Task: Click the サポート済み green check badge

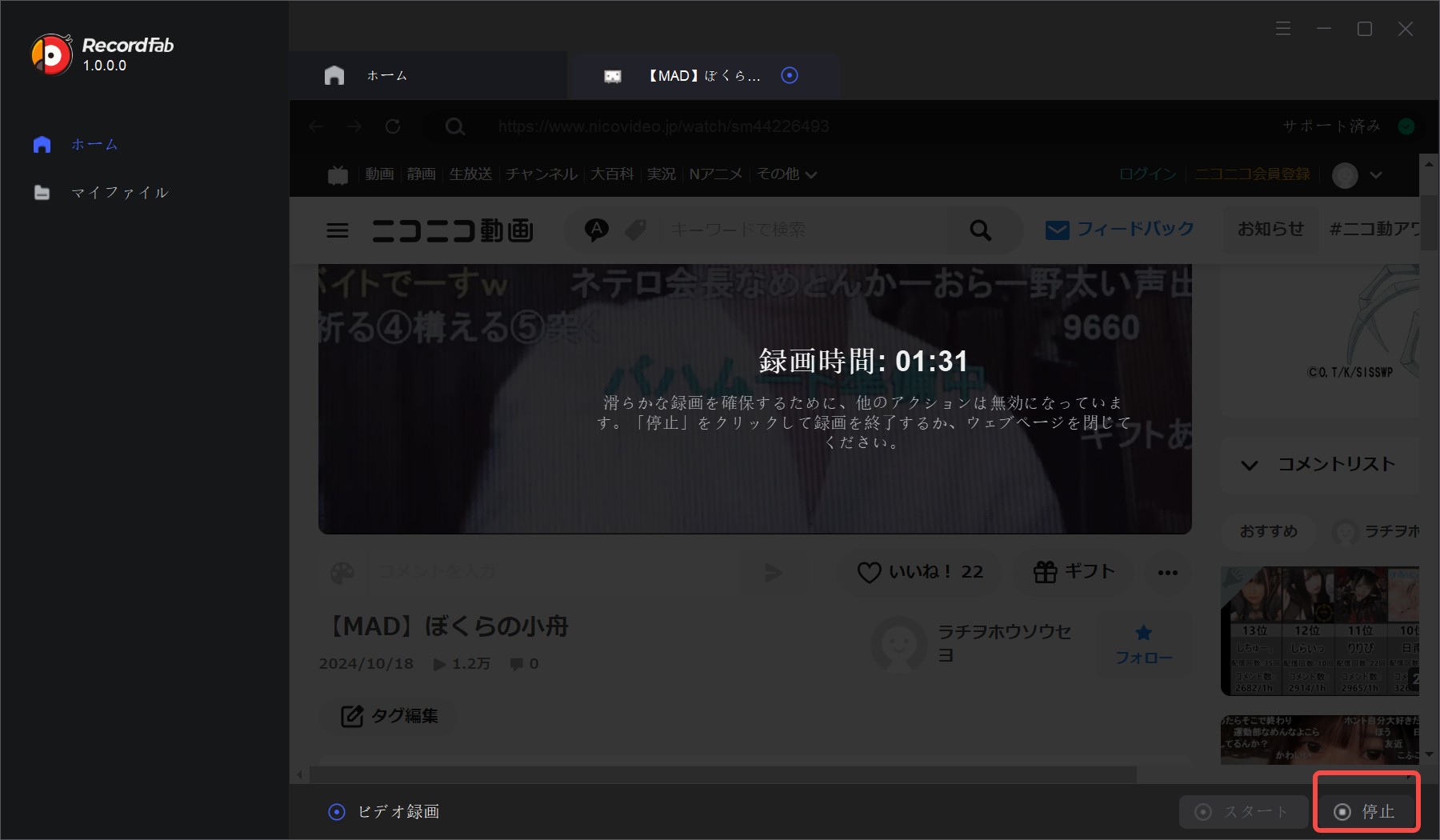Action: [x=1406, y=126]
